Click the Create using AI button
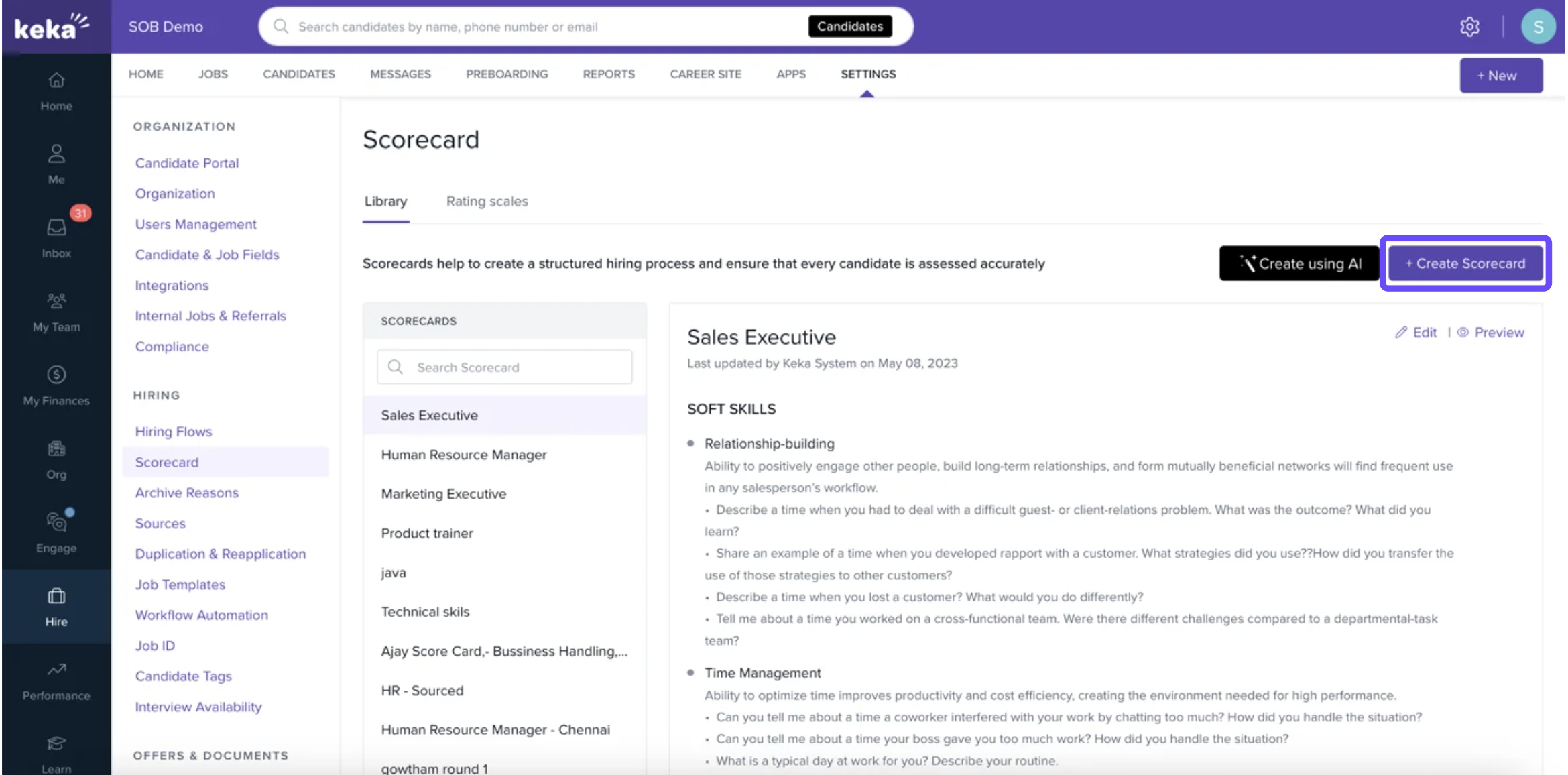1568x775 pixels. pyautogui.click(x=1299, y=263)
